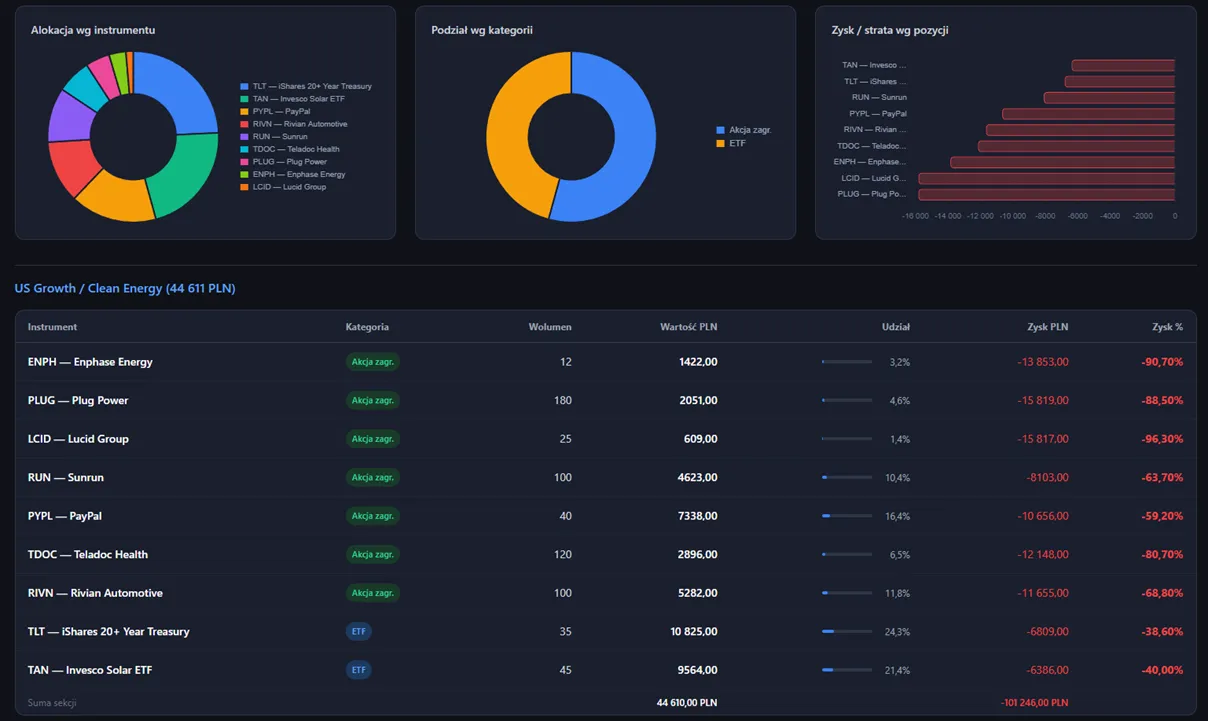Viewport: 1208px width, 721px height.
Task: Click the share progress bar in RIVN row
Action: pyautogui.click(x=847, y=593)
